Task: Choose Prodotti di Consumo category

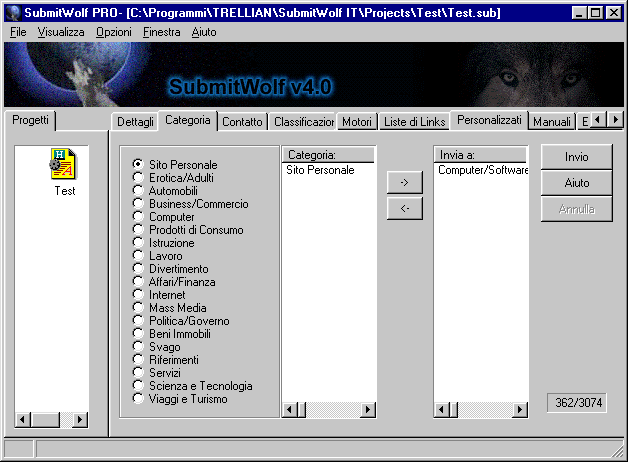Action: click(x=138, y=229)
